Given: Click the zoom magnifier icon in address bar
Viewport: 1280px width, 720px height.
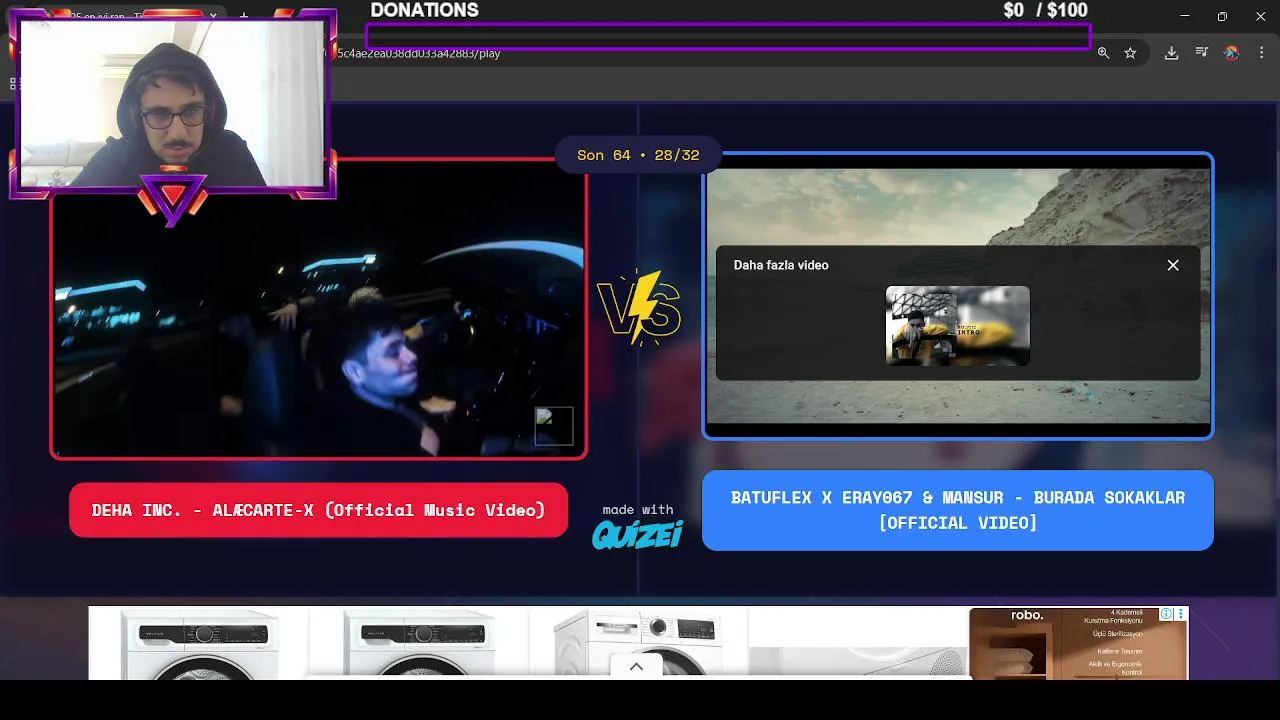Looking at the screenshot, I should [1103, 53].
